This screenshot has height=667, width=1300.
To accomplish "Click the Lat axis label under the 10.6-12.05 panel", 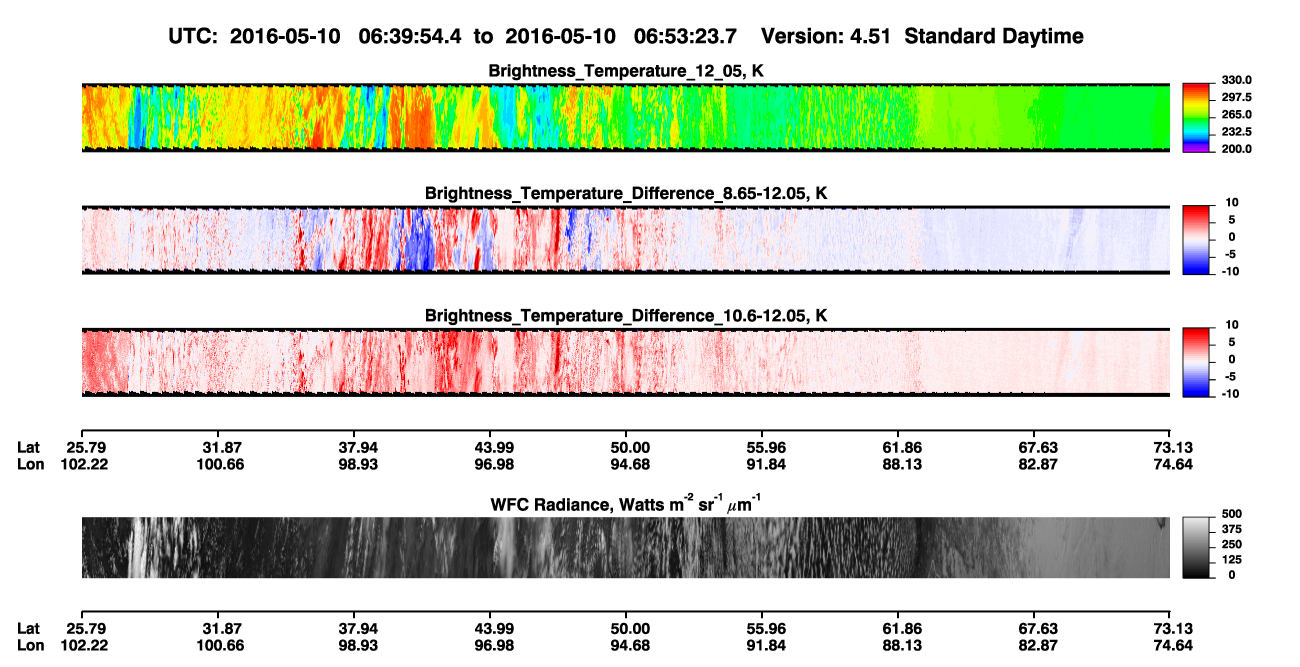I will tap(28, 447).
